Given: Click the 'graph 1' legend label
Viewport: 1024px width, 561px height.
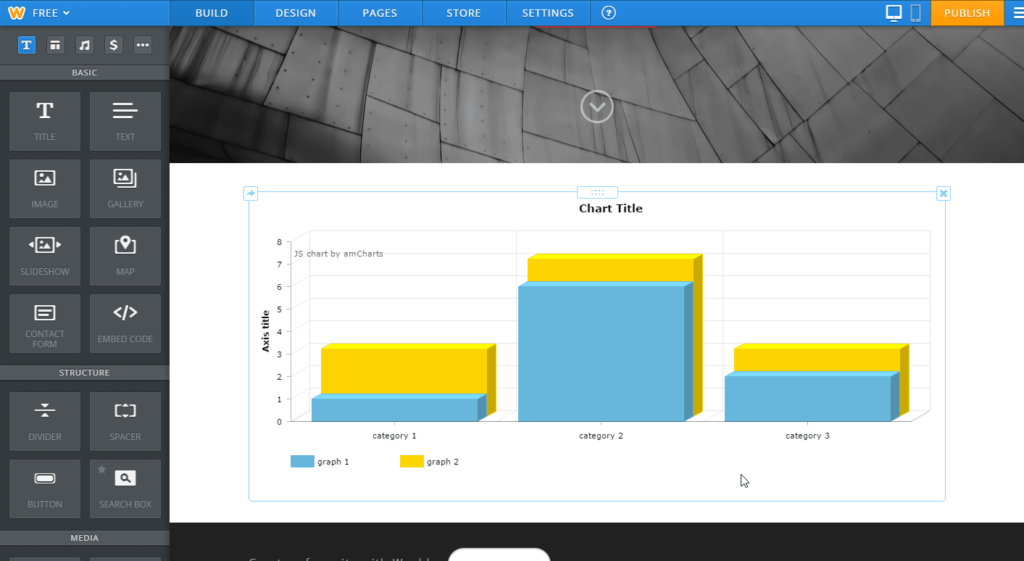Looking at the screenshot, I should [x=333, y=462].
